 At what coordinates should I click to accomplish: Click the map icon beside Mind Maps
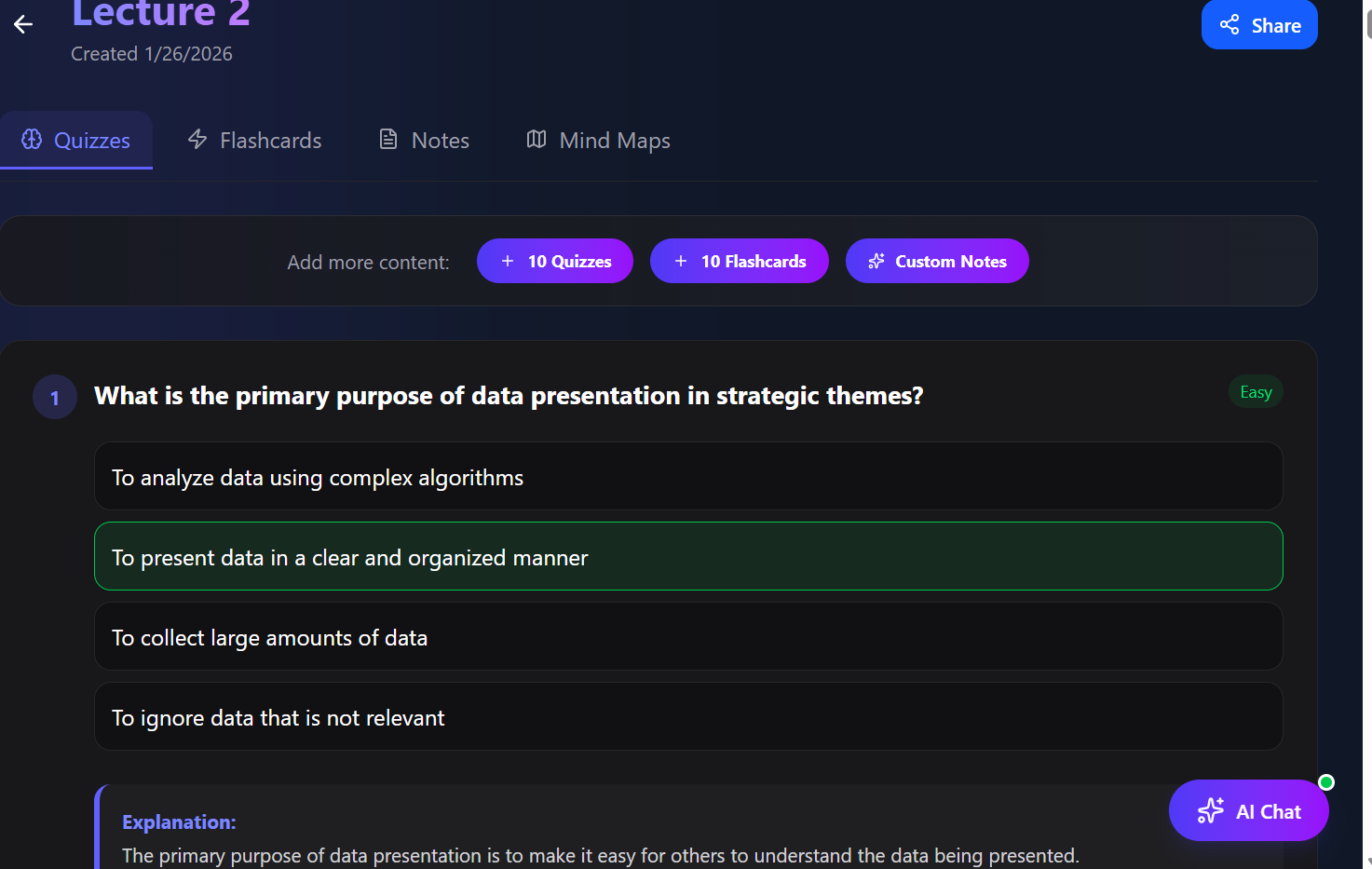(x=536, y=139)
